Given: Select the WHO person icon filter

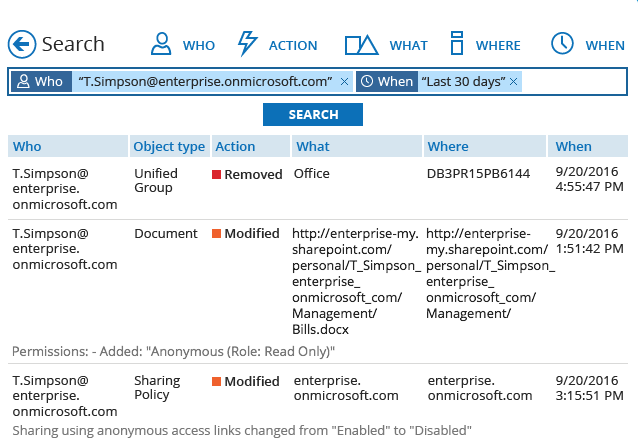Looking at the screenshot, I should (x=161, y=44).
